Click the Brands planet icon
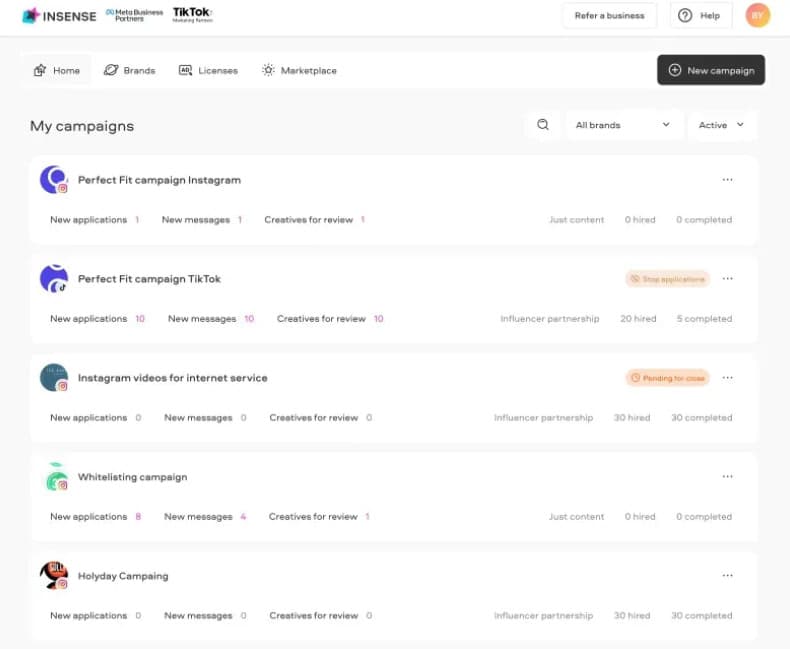The height and width of the screenshot is (649, 790). [111, 70]
